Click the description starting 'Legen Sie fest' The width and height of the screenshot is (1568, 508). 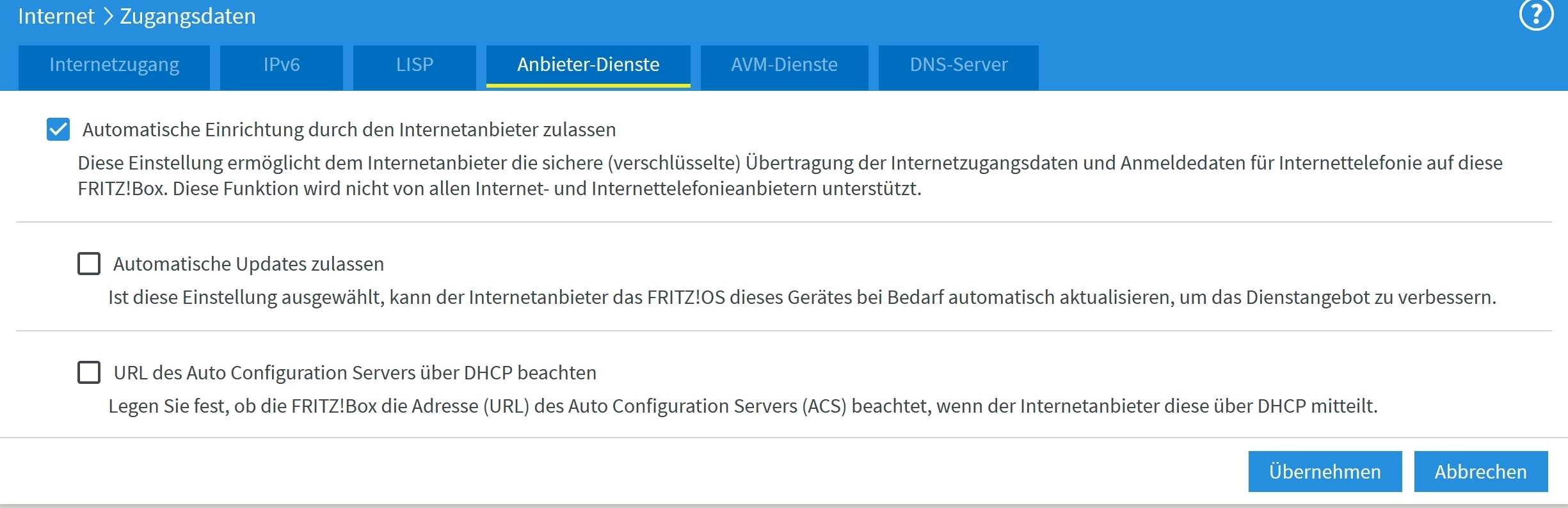pyautogui.click(x=742, y=406)
